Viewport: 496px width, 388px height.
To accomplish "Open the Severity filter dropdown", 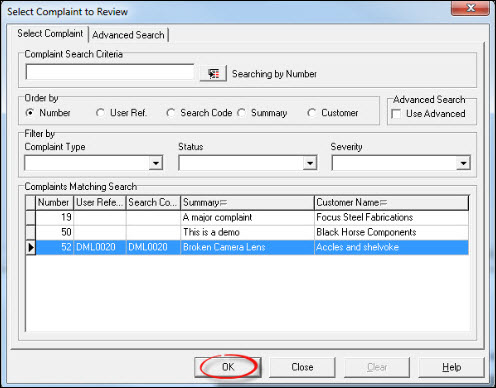I will coord(463,163).
